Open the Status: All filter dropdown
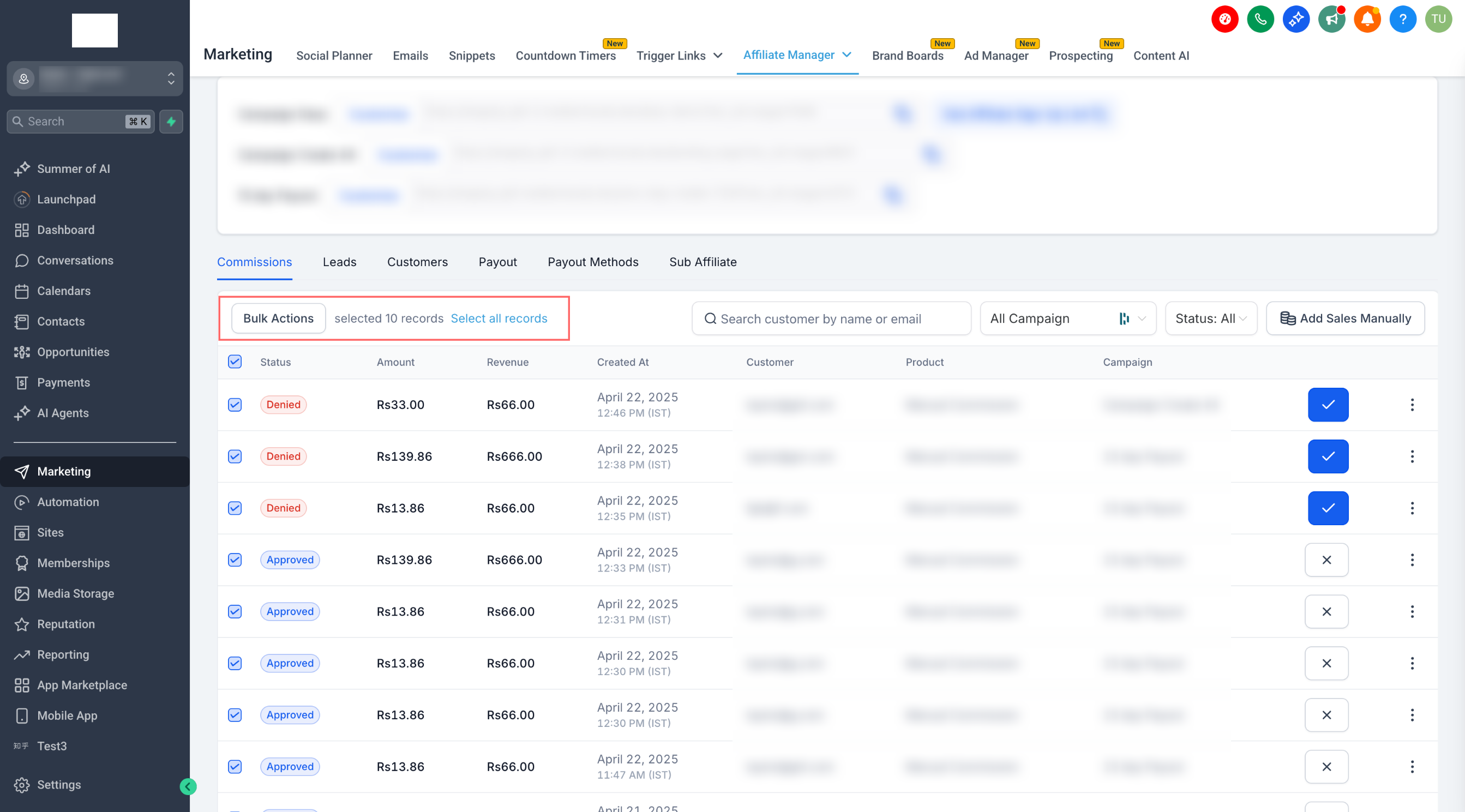Screen dimensions: 1465x812 [x=1210, y=319]
